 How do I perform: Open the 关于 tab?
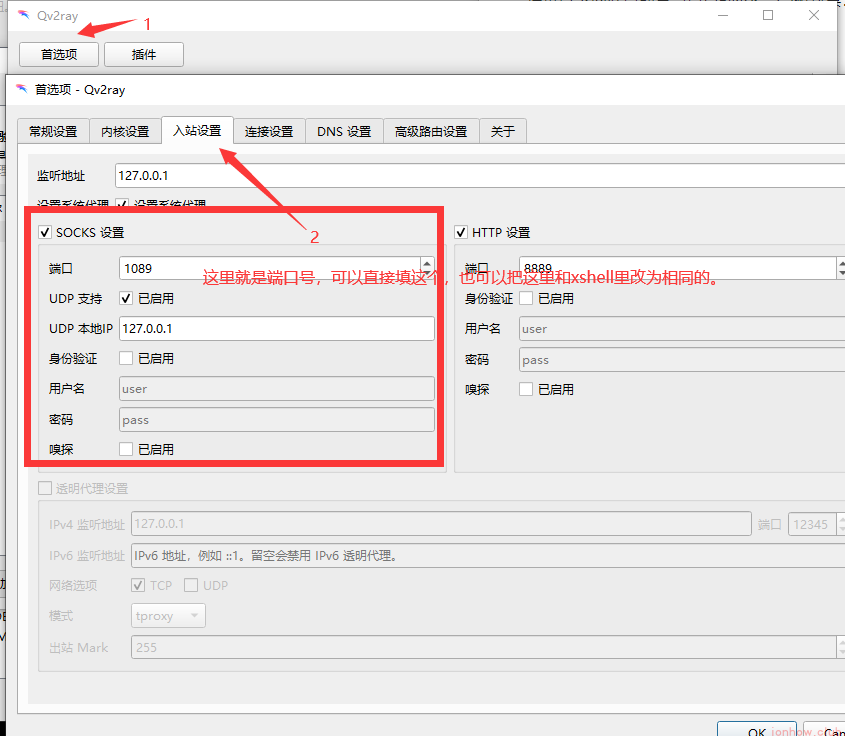point(503,131)
